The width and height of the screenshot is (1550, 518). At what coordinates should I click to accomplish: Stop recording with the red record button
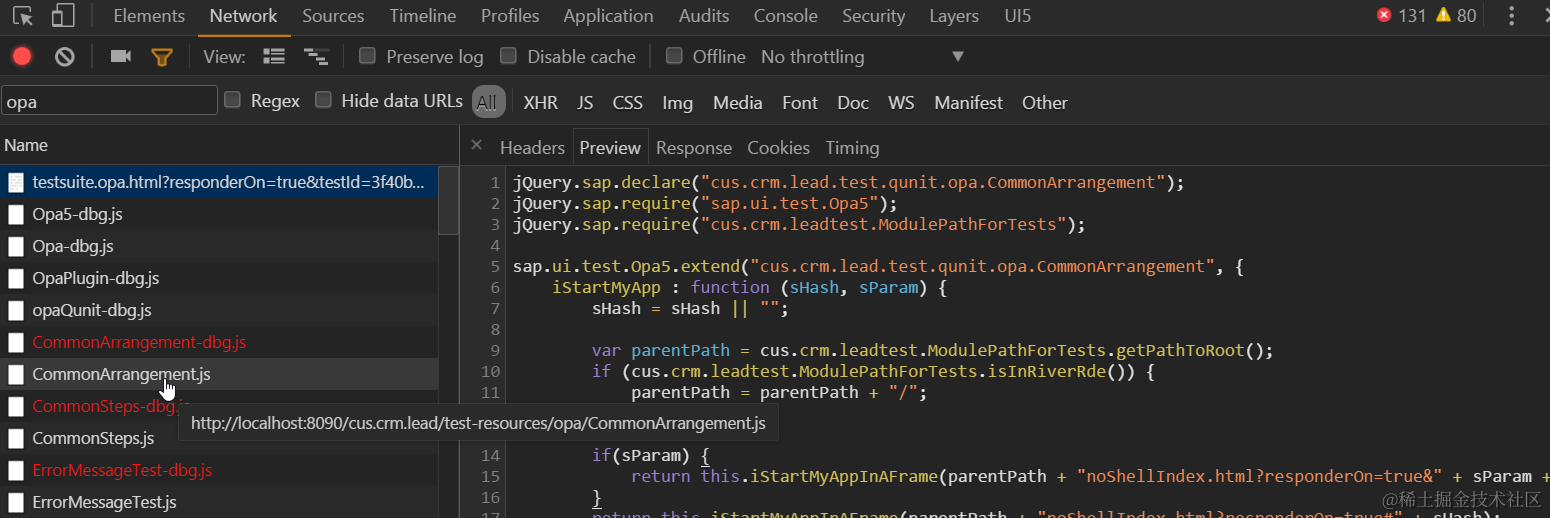[22, 57]
